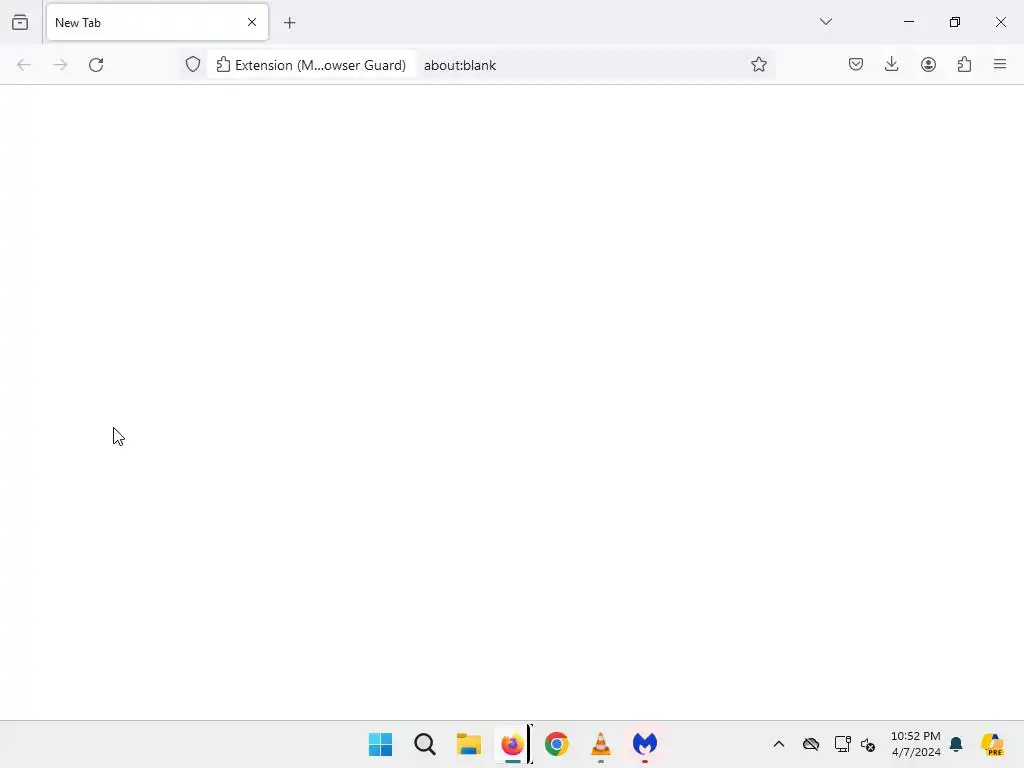Bookmark this page with star icon
The width and height of the screenshot is (1024, 768).
pyautogui.click(x=759, y=65)
